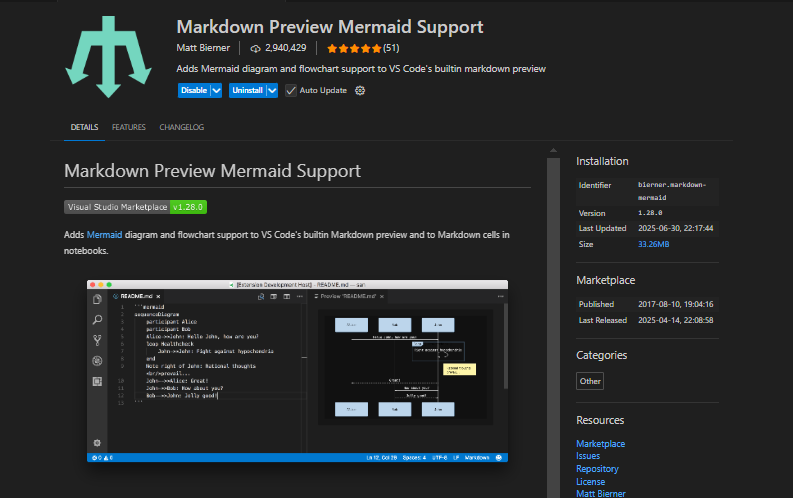
Task: Click Published date 2017-08-10, 19:04:16
Action: click(x=675, y=304)
